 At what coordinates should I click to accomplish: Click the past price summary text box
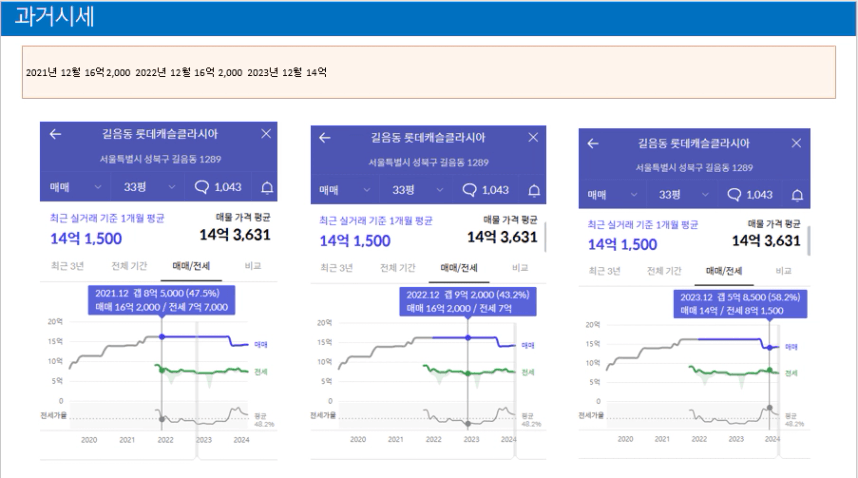point(429,72)
